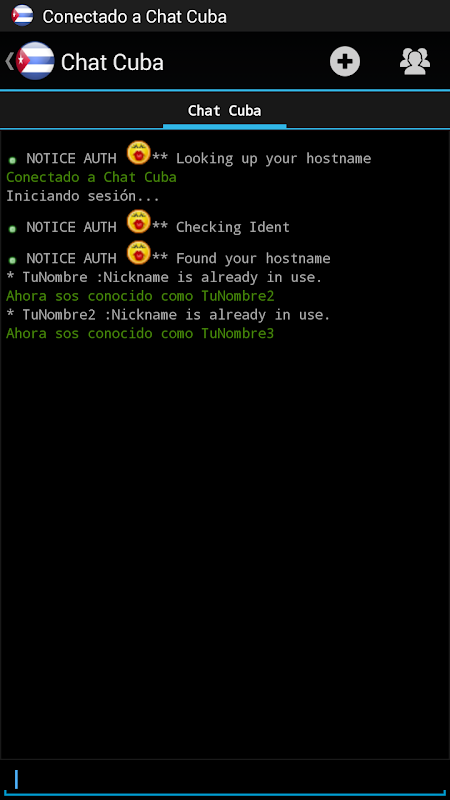Tap the kiss emoji on the Checking Ident line
Viewport: 450px width, 800px height.
click(x=138, y=221)
